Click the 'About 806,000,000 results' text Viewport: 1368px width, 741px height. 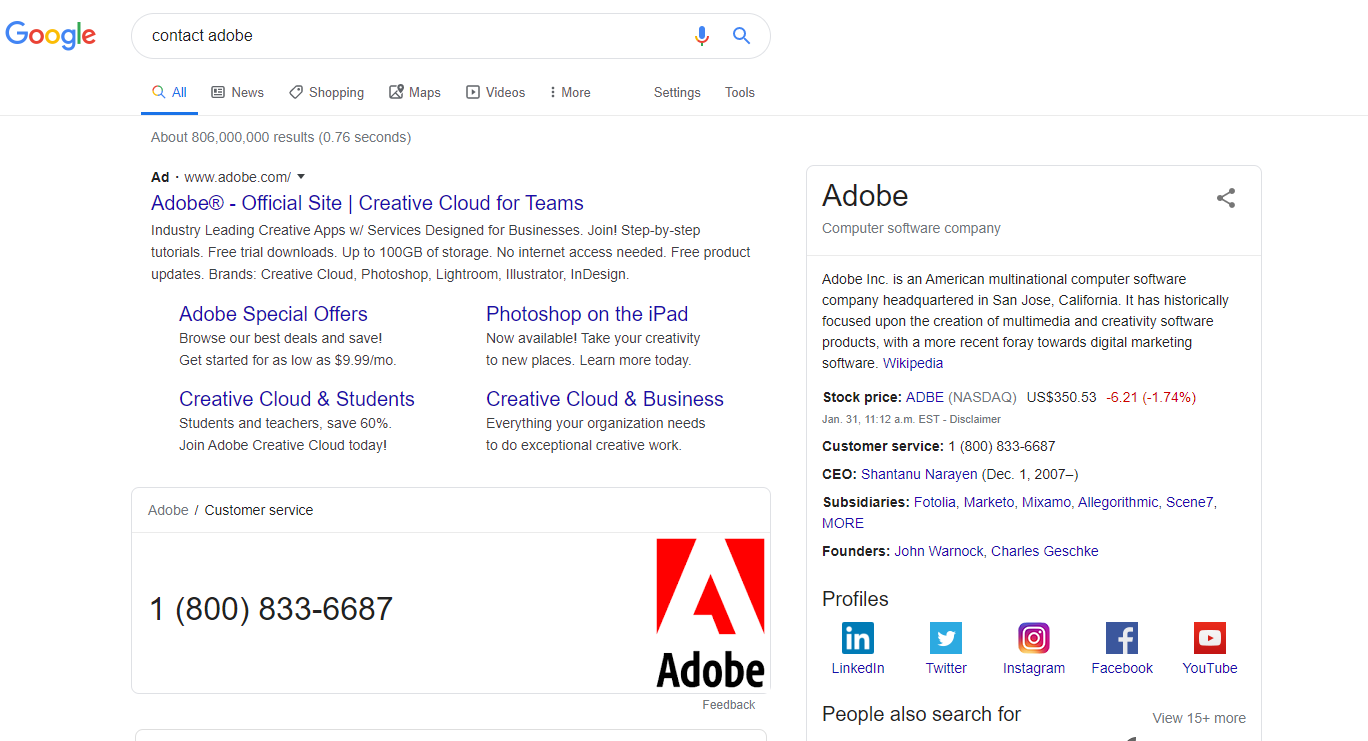pos(281,137)
